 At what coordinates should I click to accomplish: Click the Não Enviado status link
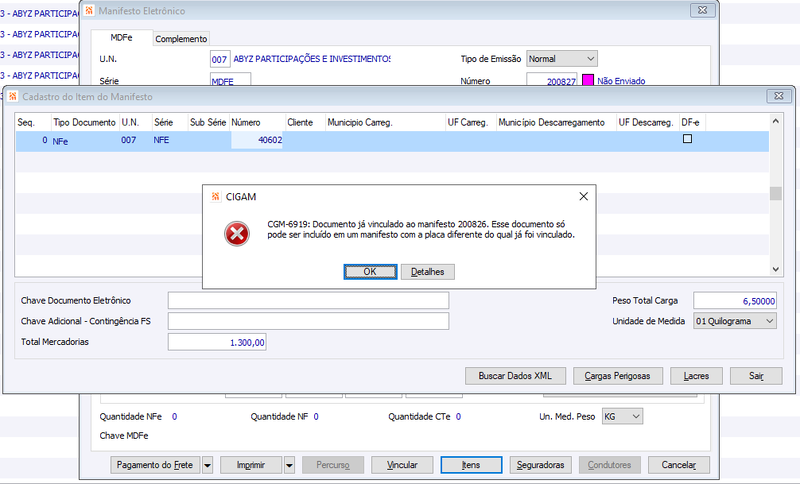tap(621, 81)
